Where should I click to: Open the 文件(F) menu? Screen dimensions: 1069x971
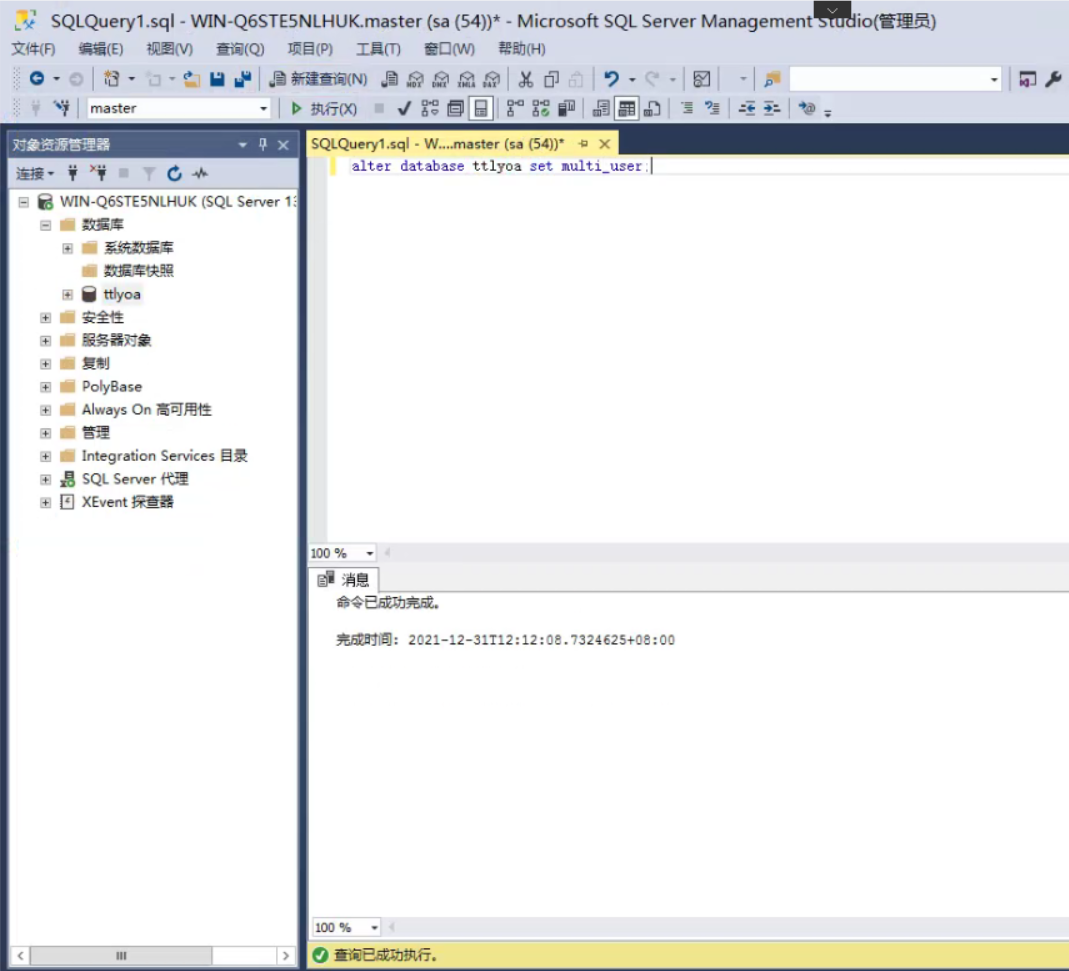(33, 49)
